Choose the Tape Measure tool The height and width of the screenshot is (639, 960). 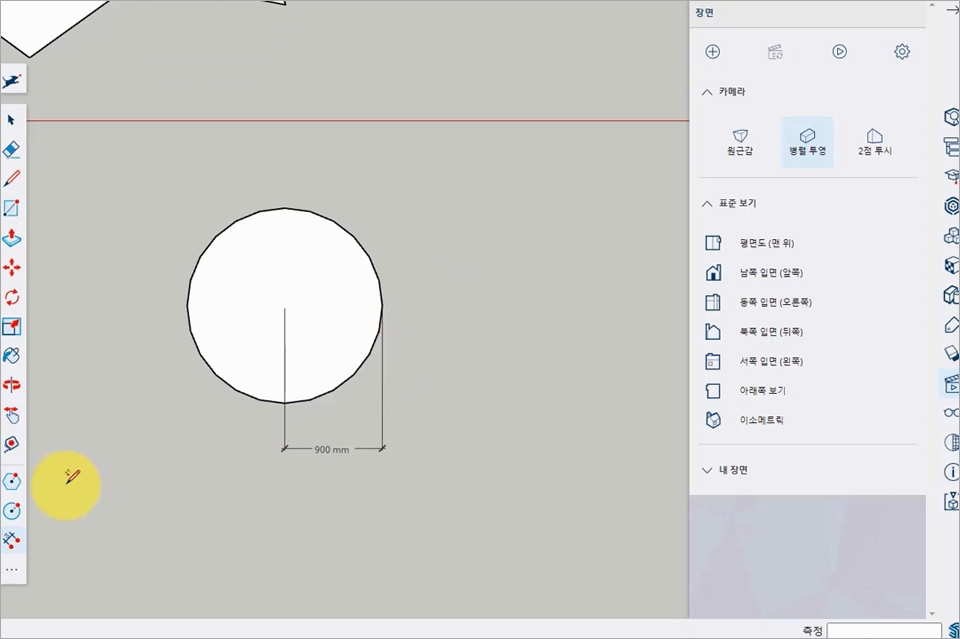12,444
